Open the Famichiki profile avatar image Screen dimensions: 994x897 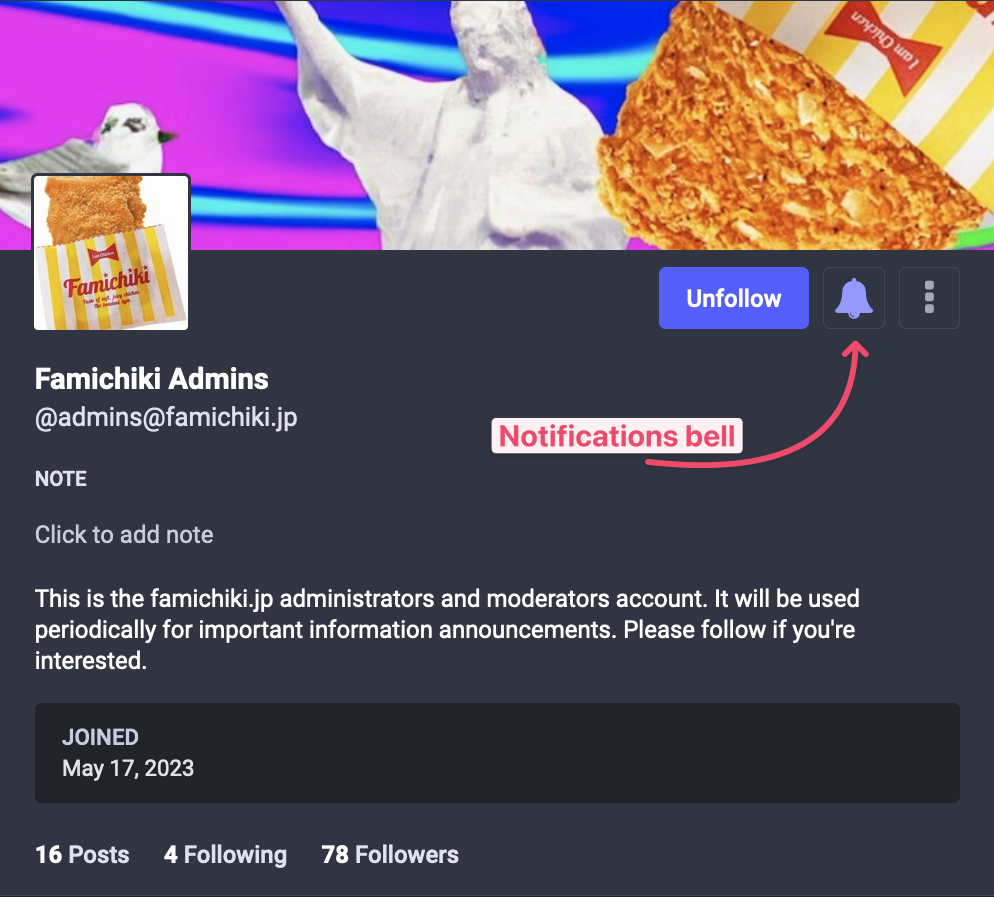[x=112, y=252]
